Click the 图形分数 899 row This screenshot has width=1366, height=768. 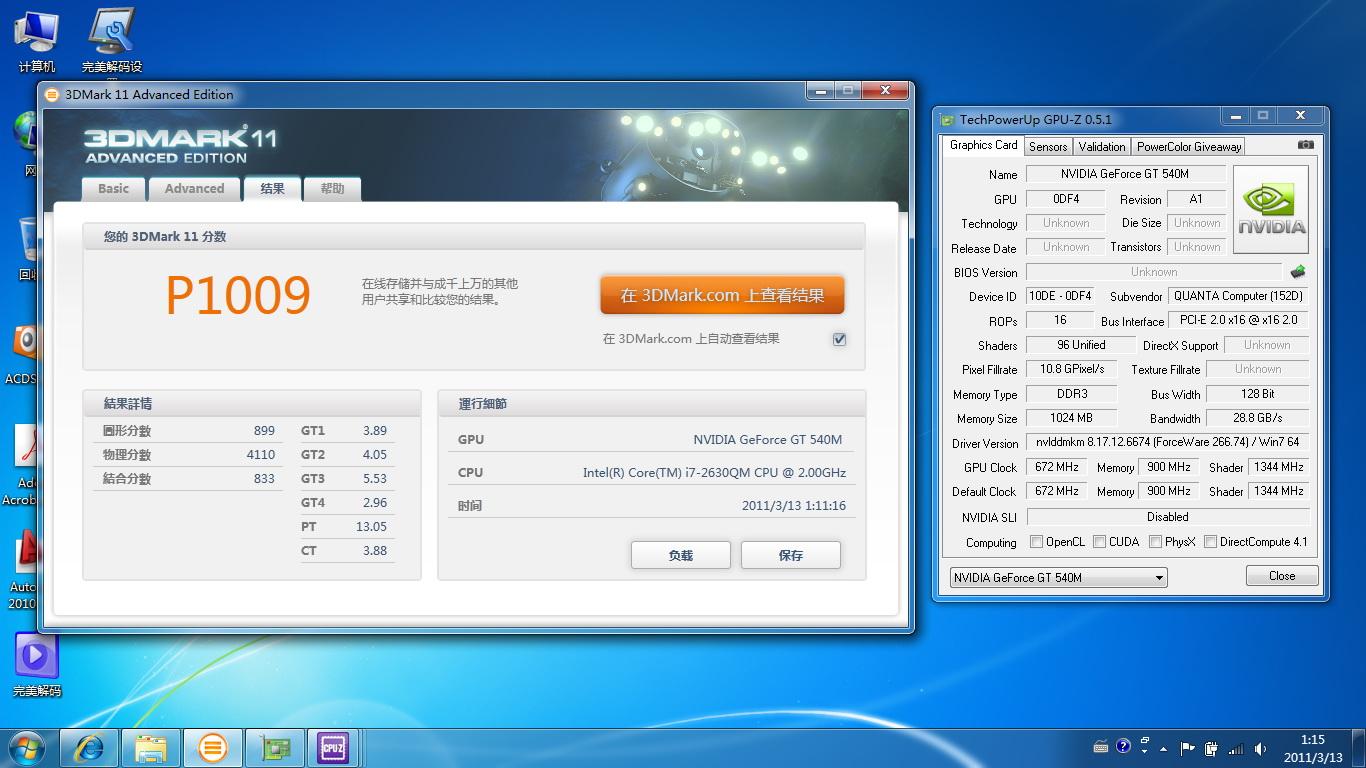click(x=188, y=431)
